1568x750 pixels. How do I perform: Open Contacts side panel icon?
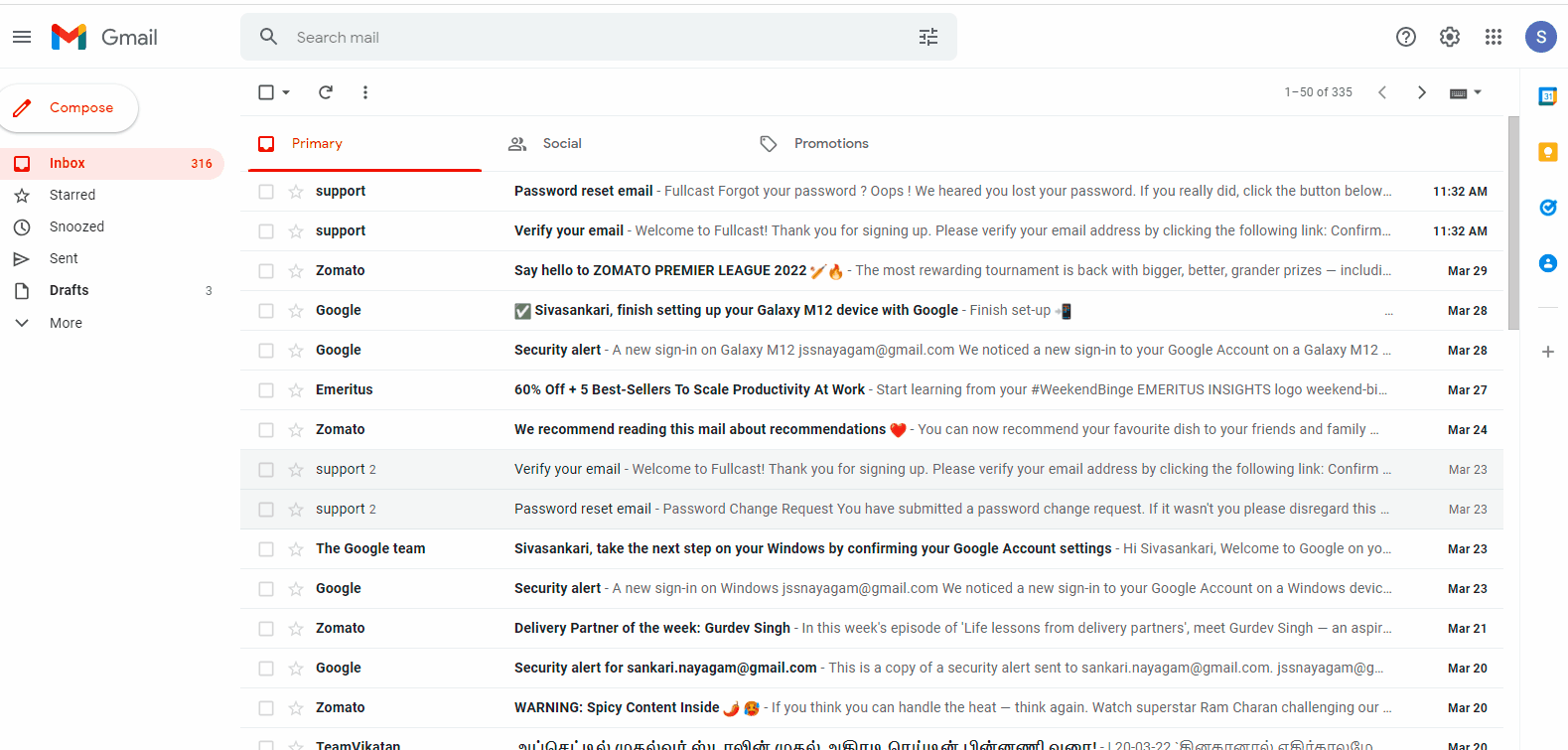1548,263
